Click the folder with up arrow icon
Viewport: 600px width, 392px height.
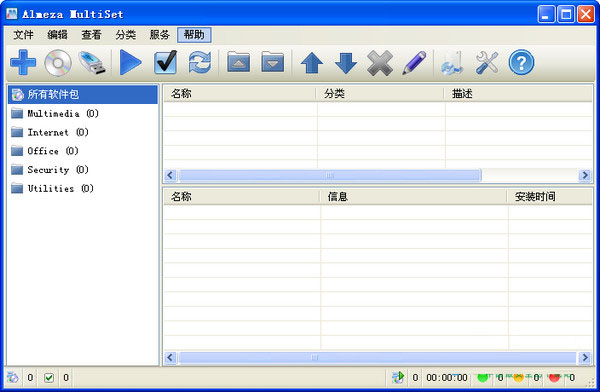[x=238, y=62]
